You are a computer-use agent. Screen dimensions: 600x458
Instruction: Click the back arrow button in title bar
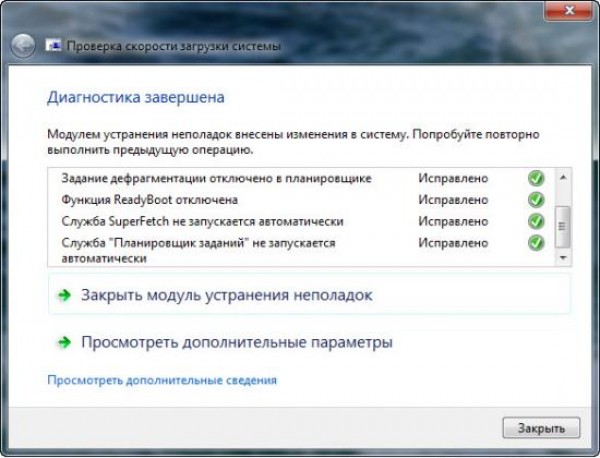pyautogui.click(x=23, y=46)
